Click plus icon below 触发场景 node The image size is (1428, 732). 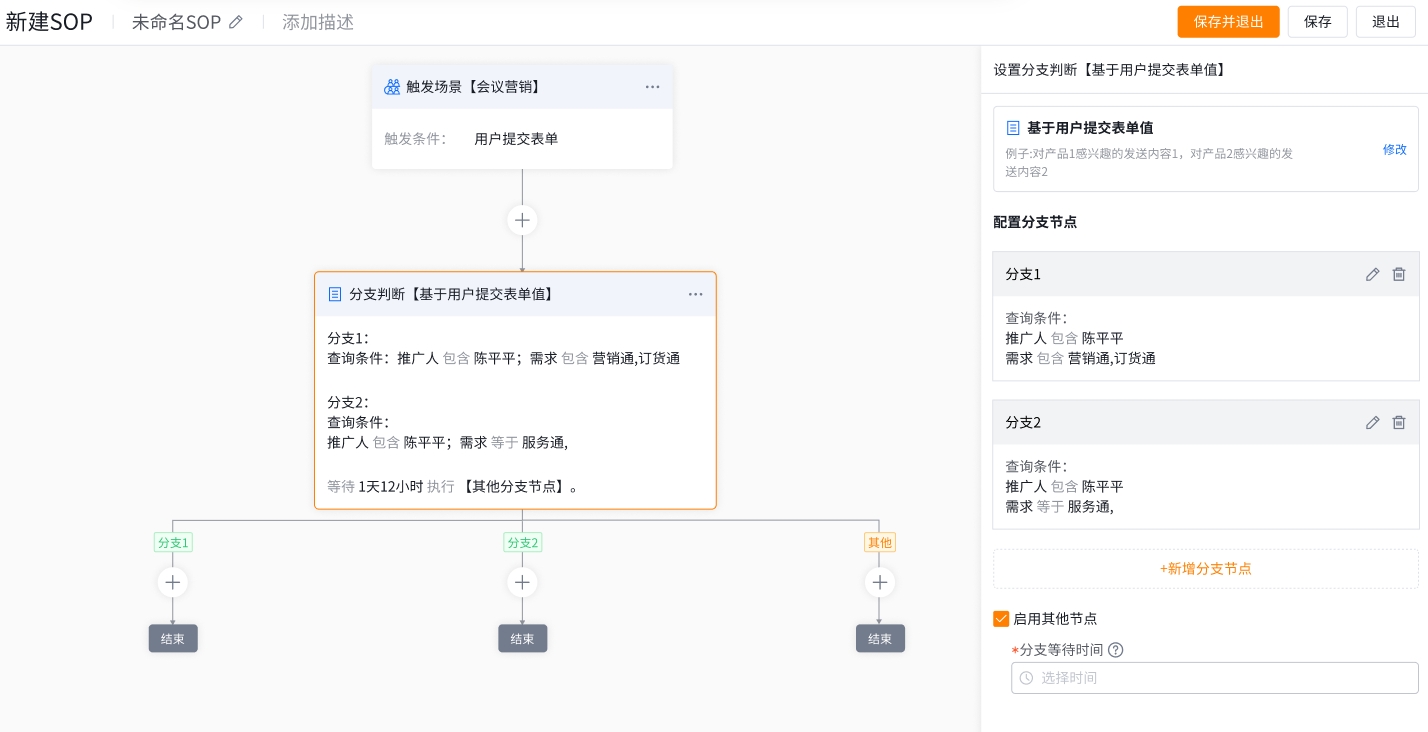coord(522,220)
